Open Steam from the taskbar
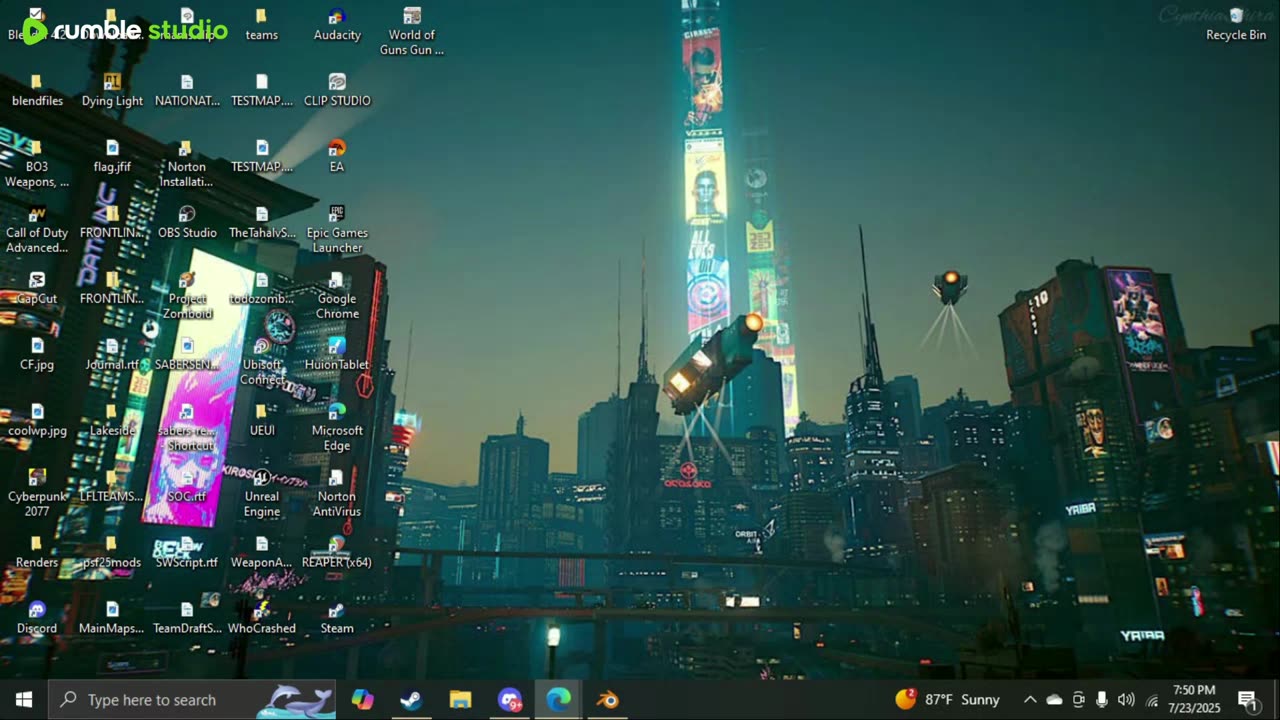The width and height of the screenshot is (1280, 720). coord(411,700)
